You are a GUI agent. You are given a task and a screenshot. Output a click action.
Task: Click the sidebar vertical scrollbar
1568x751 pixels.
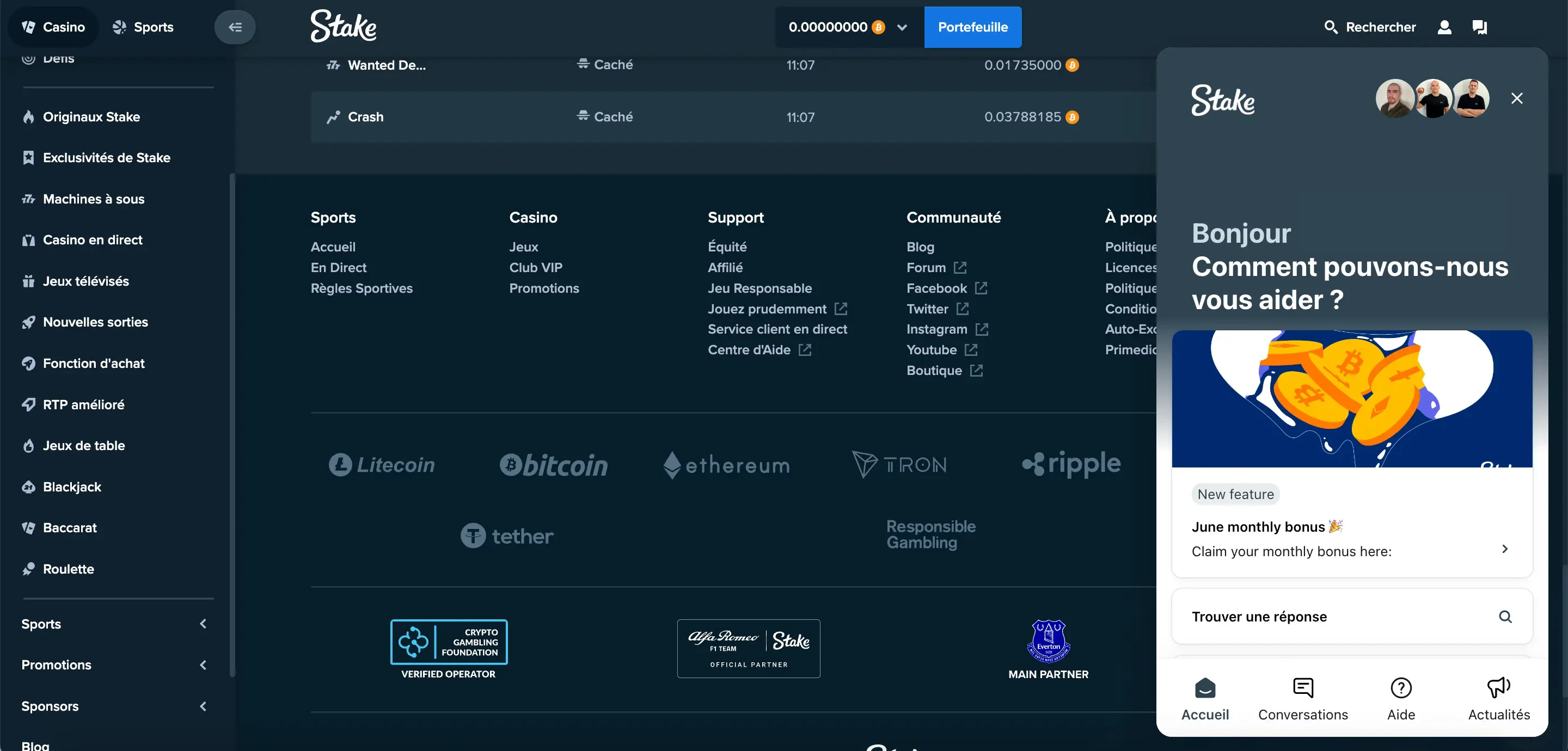click(232, 425)
